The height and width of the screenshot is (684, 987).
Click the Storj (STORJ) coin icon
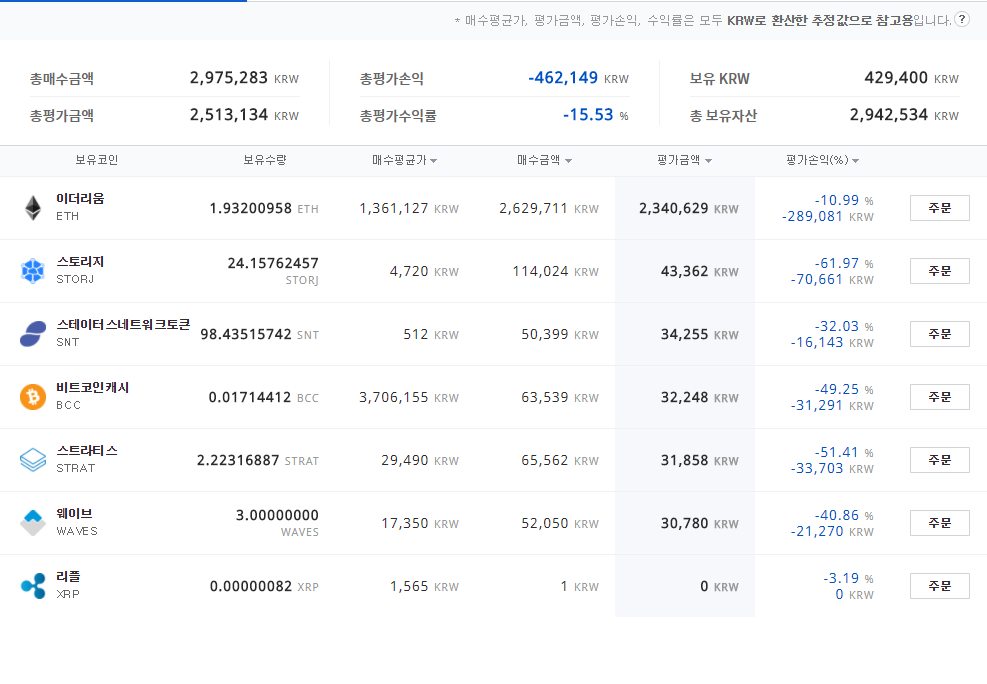tap(33, 271)
